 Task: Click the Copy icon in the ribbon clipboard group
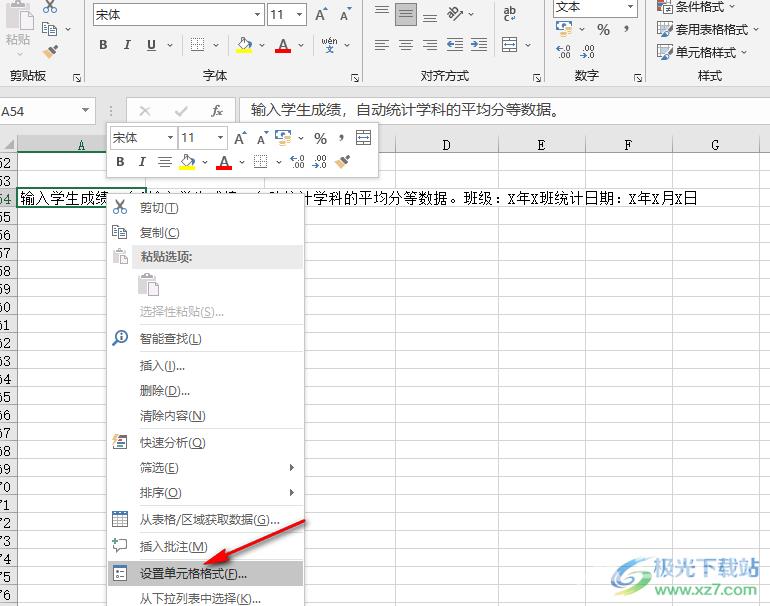click(49, 28)
